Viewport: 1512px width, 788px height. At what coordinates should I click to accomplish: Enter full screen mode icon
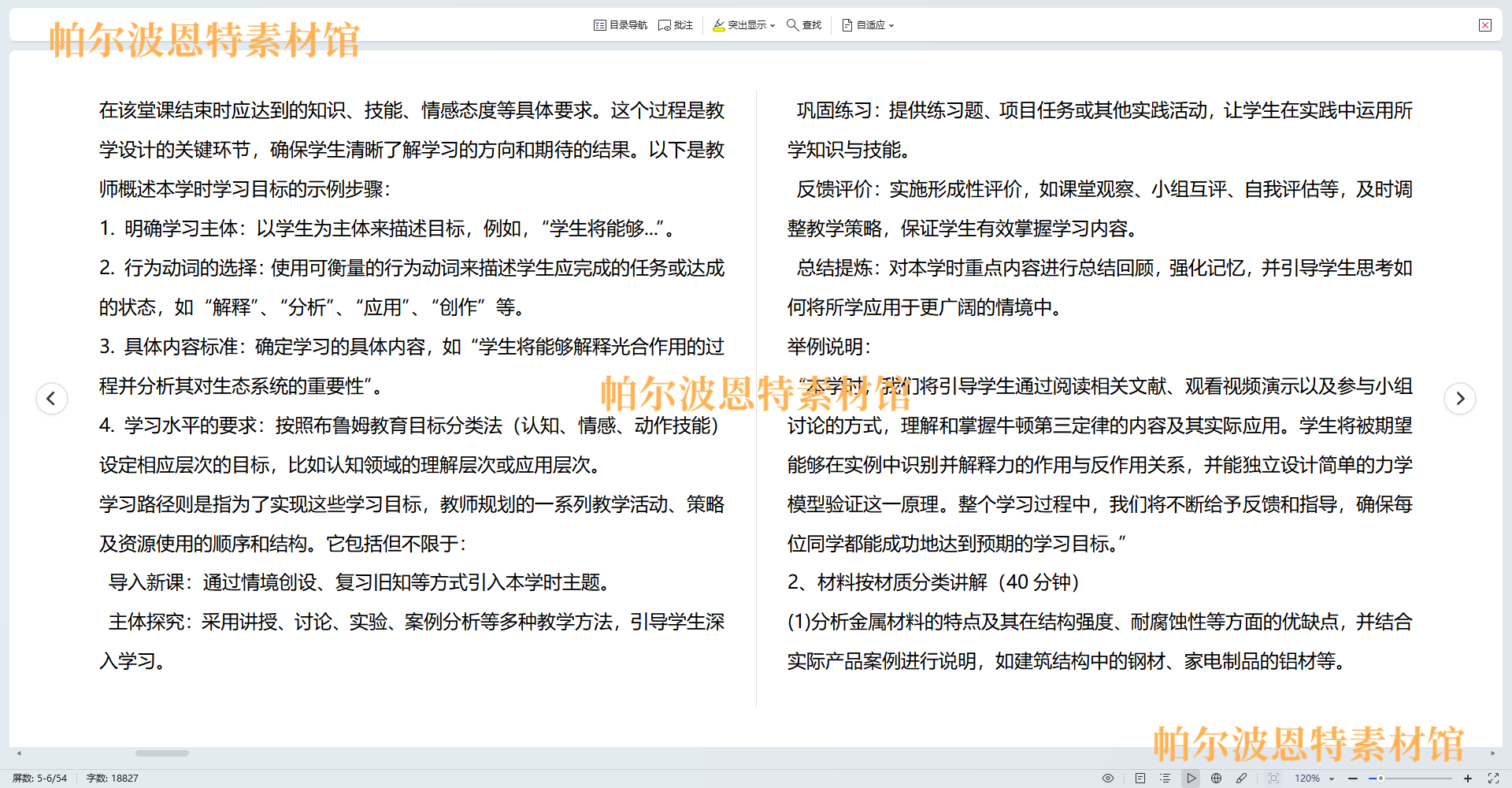1493,778
